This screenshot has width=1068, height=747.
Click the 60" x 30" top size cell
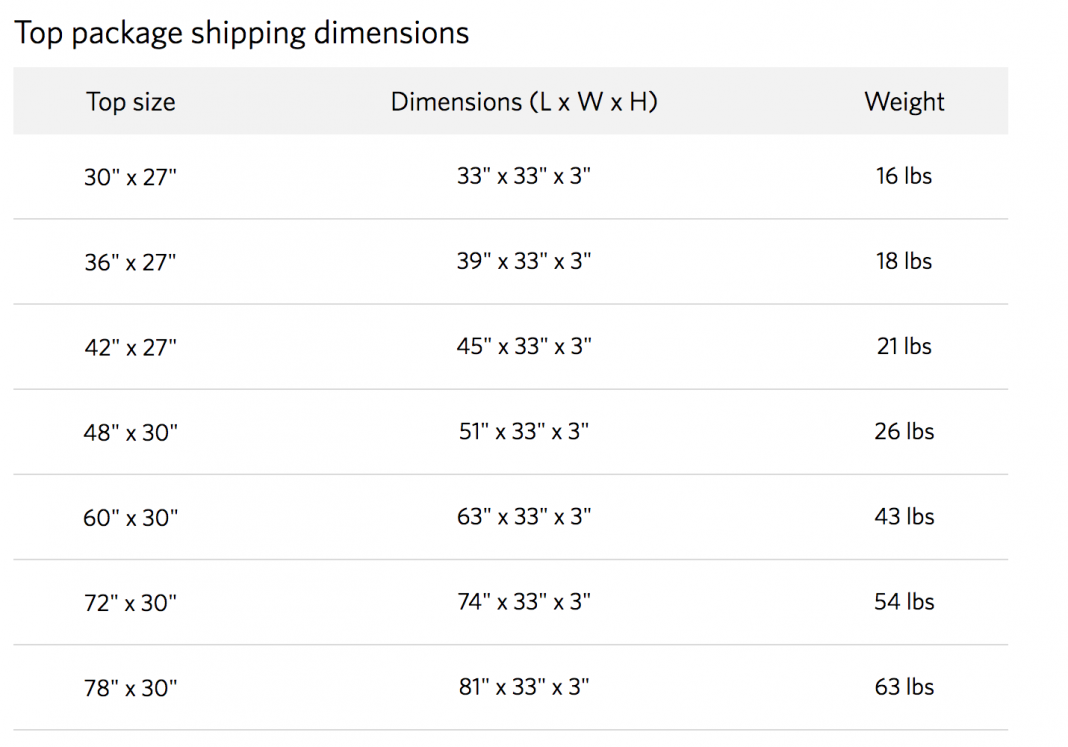pos(130,518)
